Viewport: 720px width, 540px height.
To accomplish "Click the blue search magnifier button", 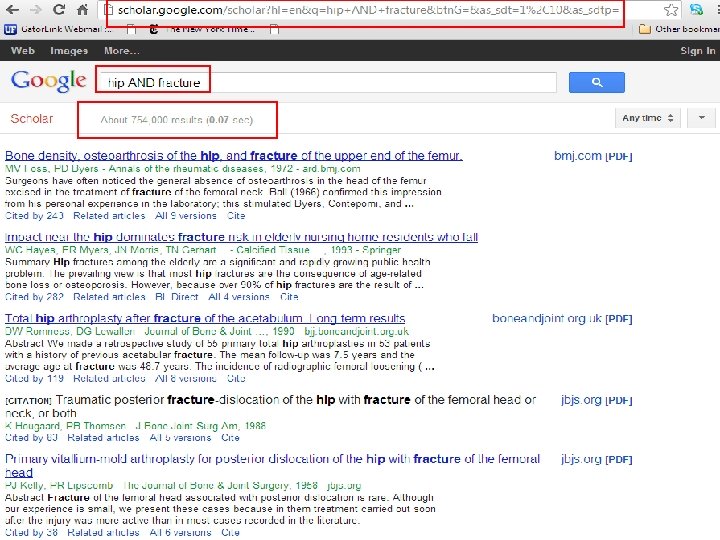I will 596,82.
